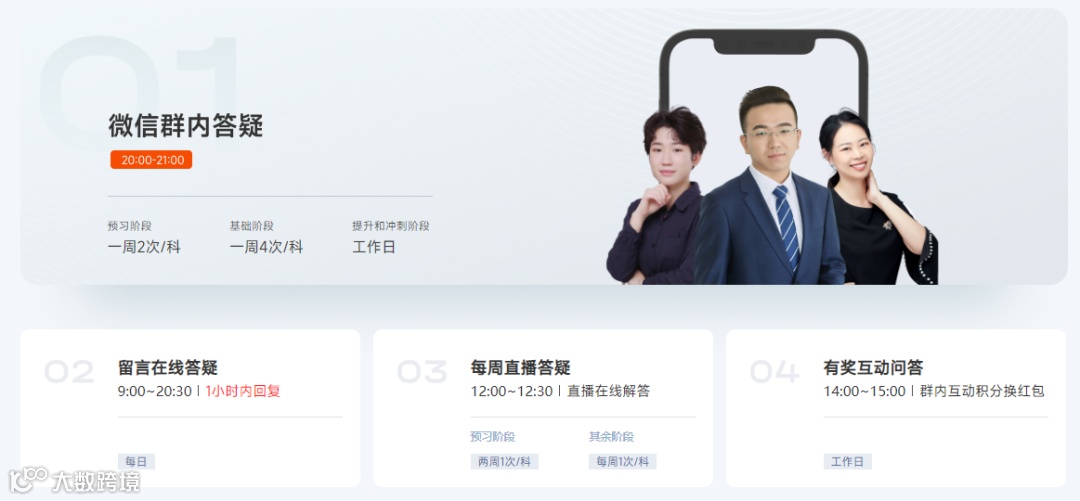Screen dimensions: 1080x501
Task: Click the large 03 number icon
Action: click(422, 372)
